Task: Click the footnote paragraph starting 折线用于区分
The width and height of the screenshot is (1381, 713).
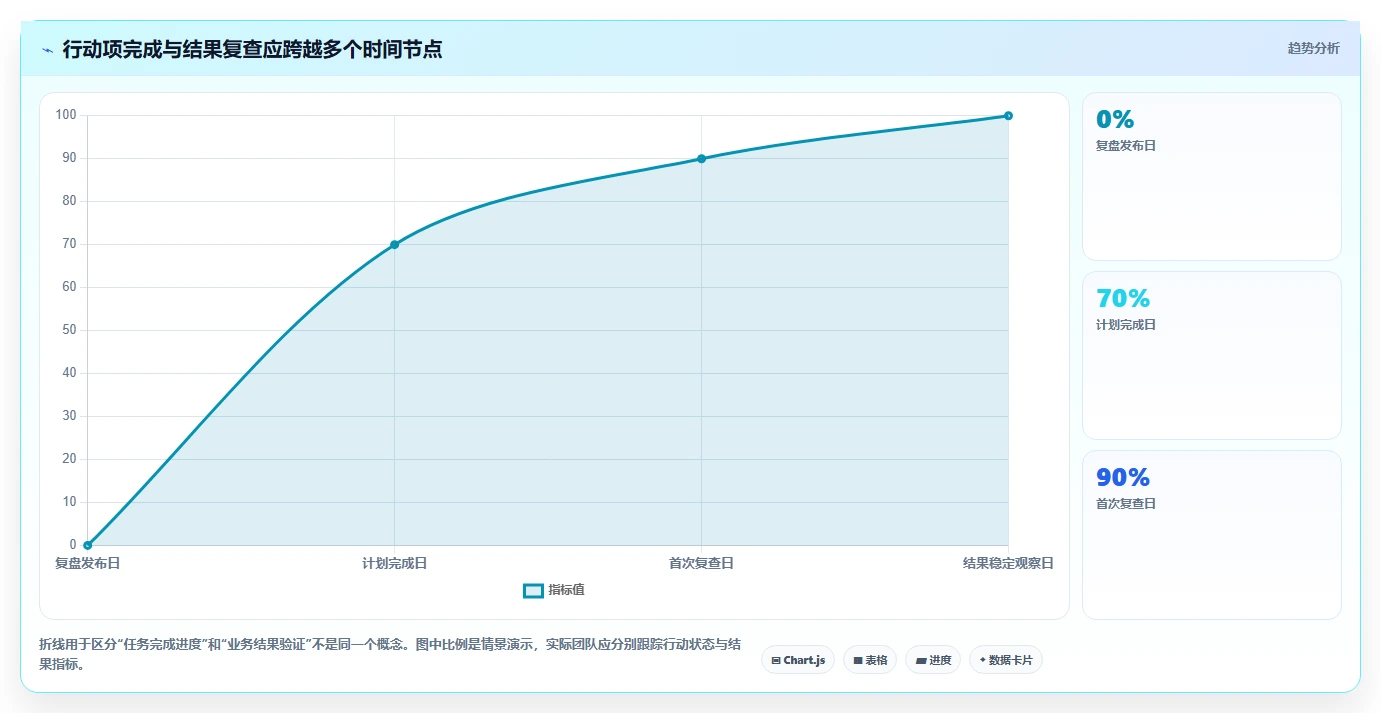Action: [391, 655]
